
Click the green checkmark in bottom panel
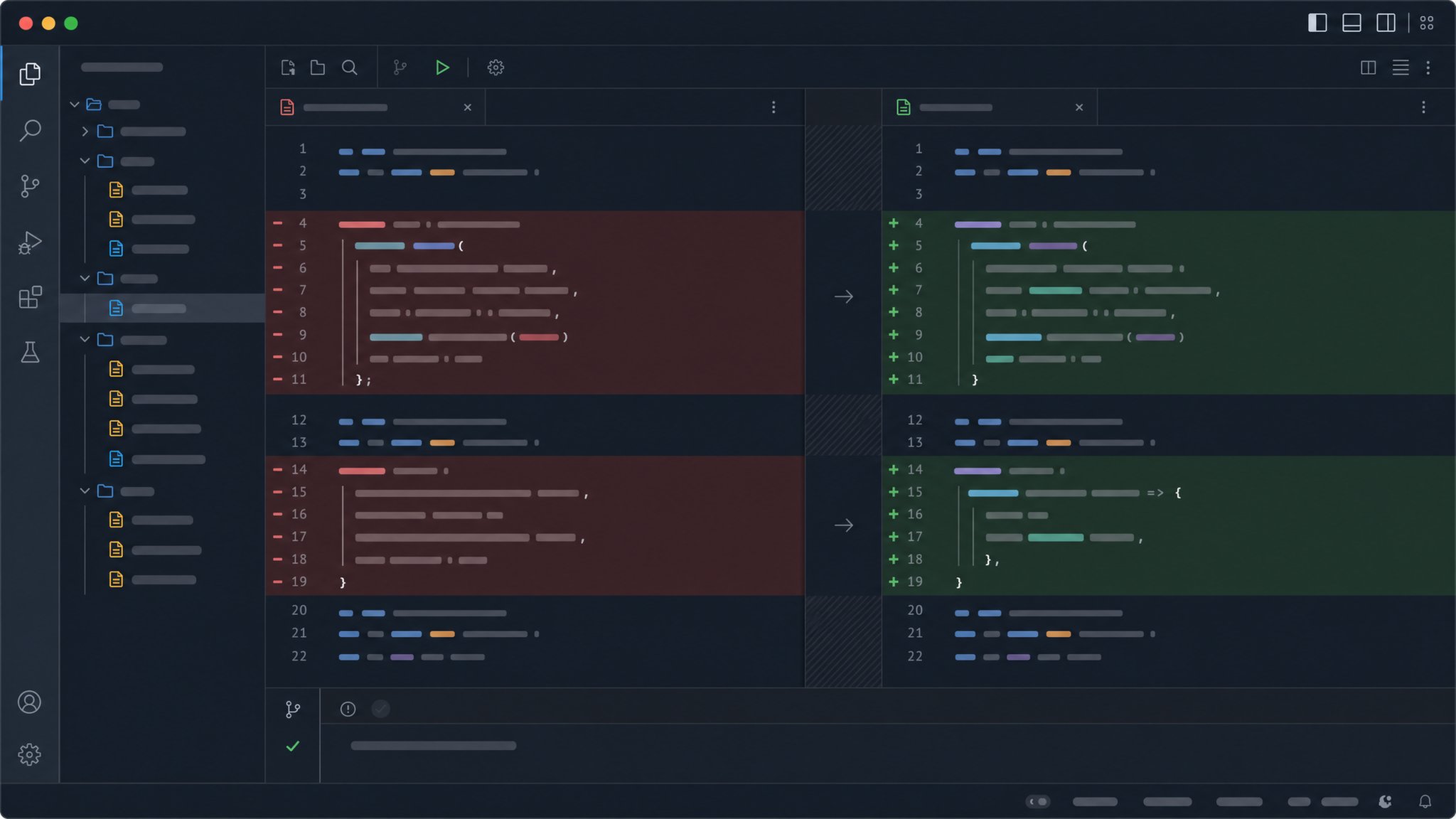pyautogui.click(x=293, y=746)
